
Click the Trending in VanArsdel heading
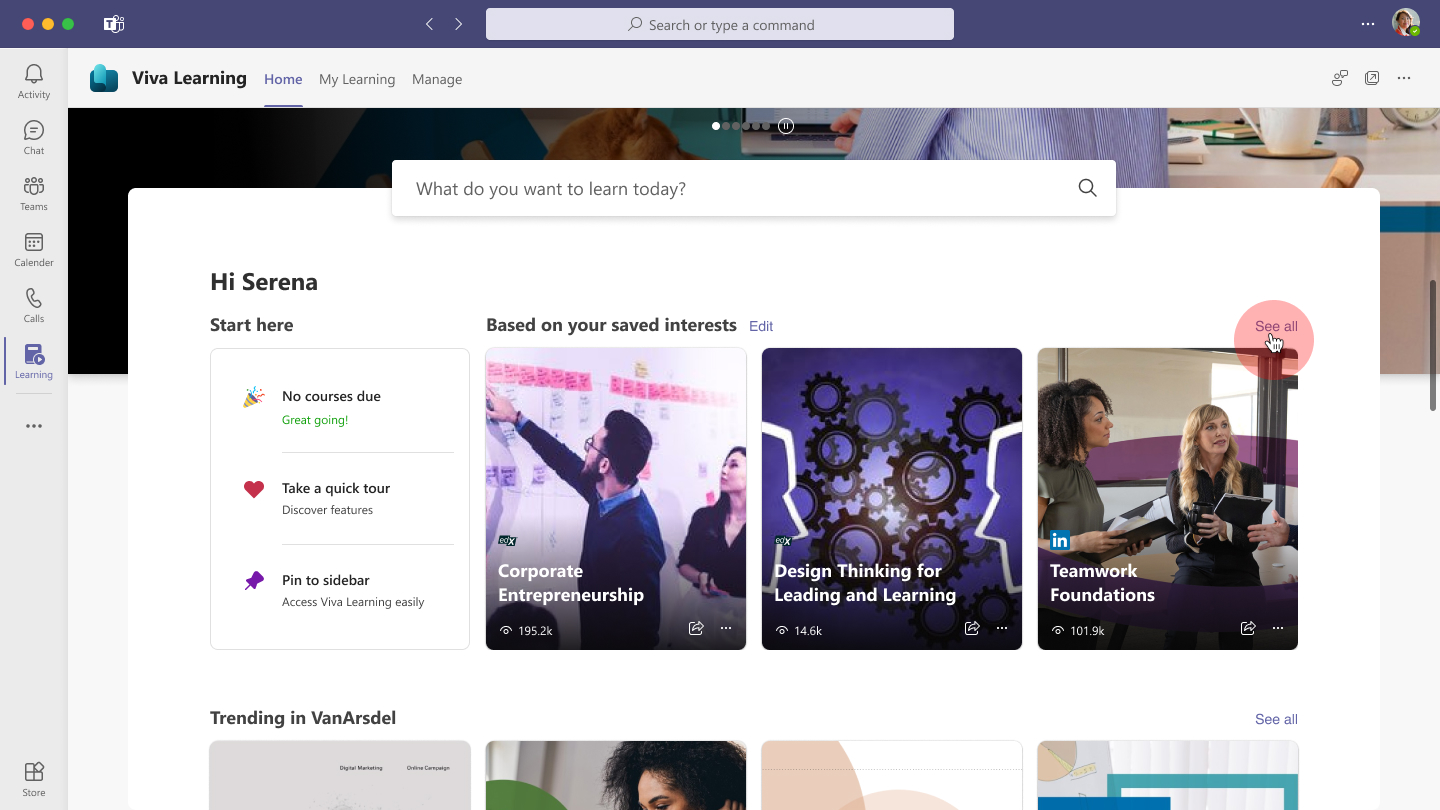click(x=303, y=718)
